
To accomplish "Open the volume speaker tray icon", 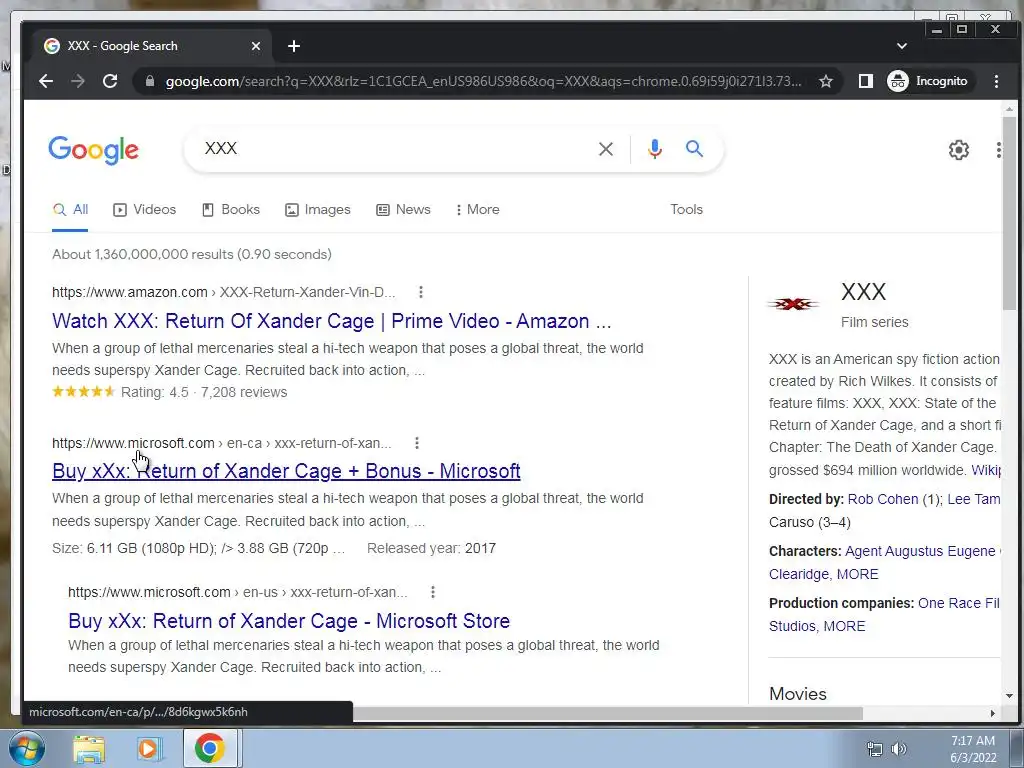I will [899, 749].
